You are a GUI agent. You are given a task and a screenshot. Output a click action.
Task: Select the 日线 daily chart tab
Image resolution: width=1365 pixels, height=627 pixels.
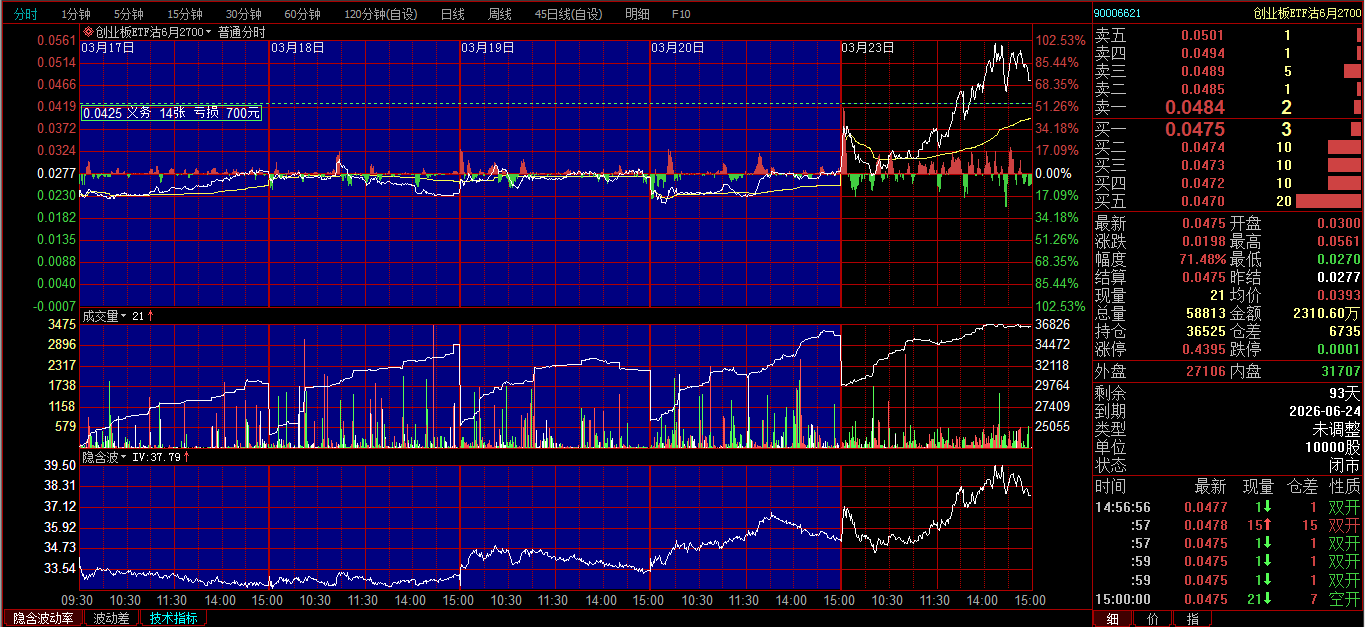tap(452, 14)
